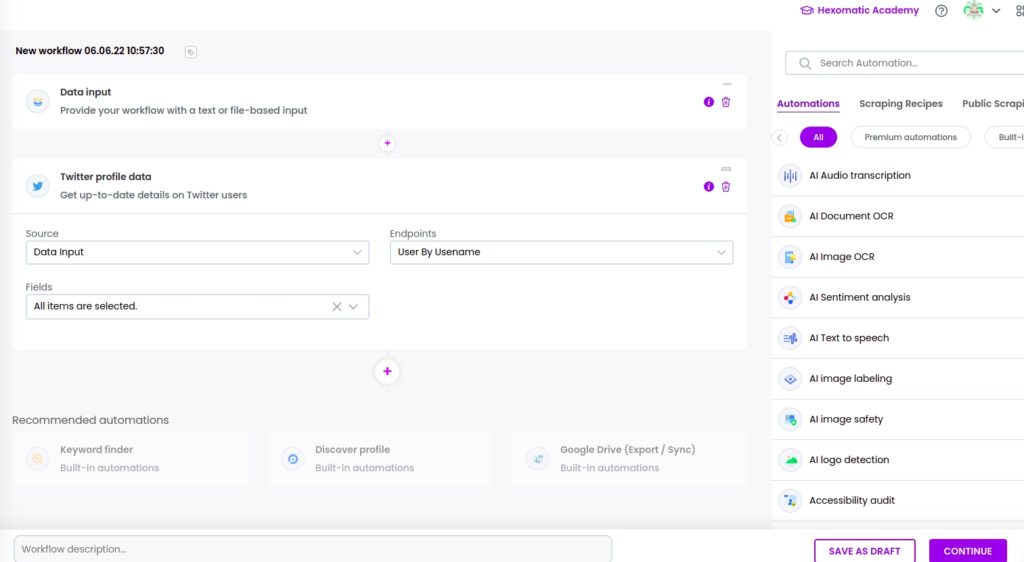Click the Data input title
The height and width of the screenshot is (562, 1024).
tap(86, 92)
